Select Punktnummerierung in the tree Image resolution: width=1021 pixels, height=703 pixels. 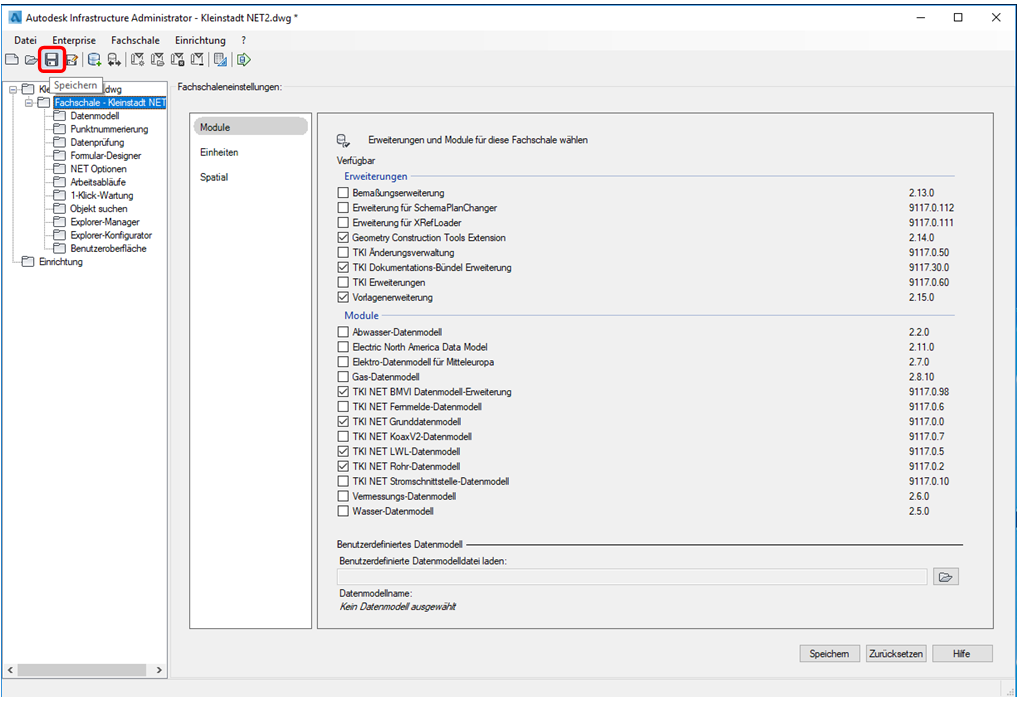click(x=109, y=129)
